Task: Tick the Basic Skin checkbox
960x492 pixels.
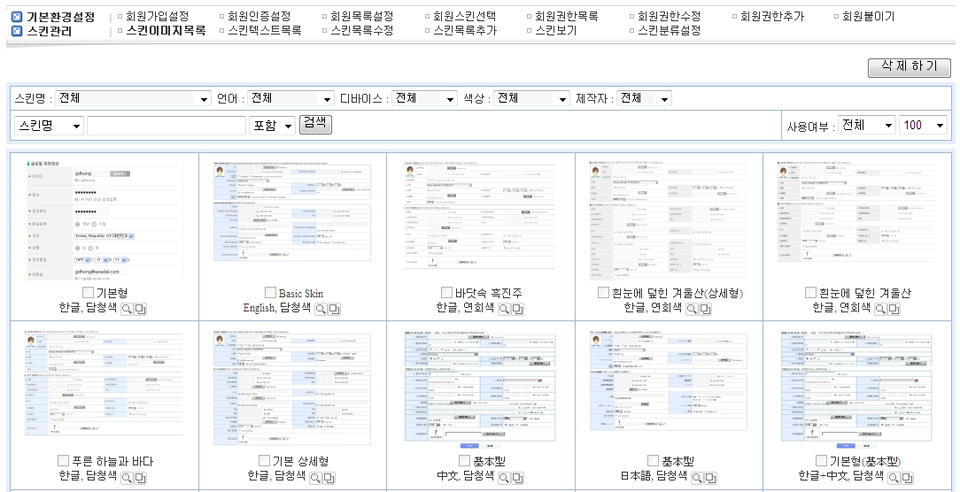Action: [270, 293]
